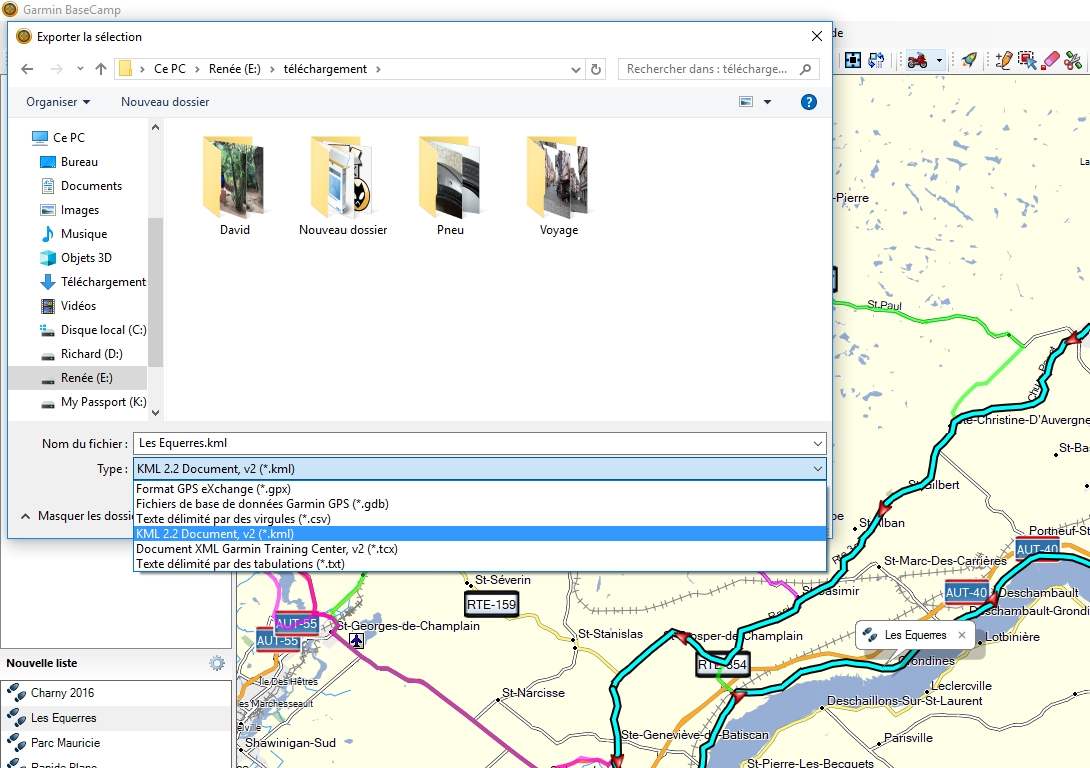Select Musique in navigation pane

[x=74, y=234]
